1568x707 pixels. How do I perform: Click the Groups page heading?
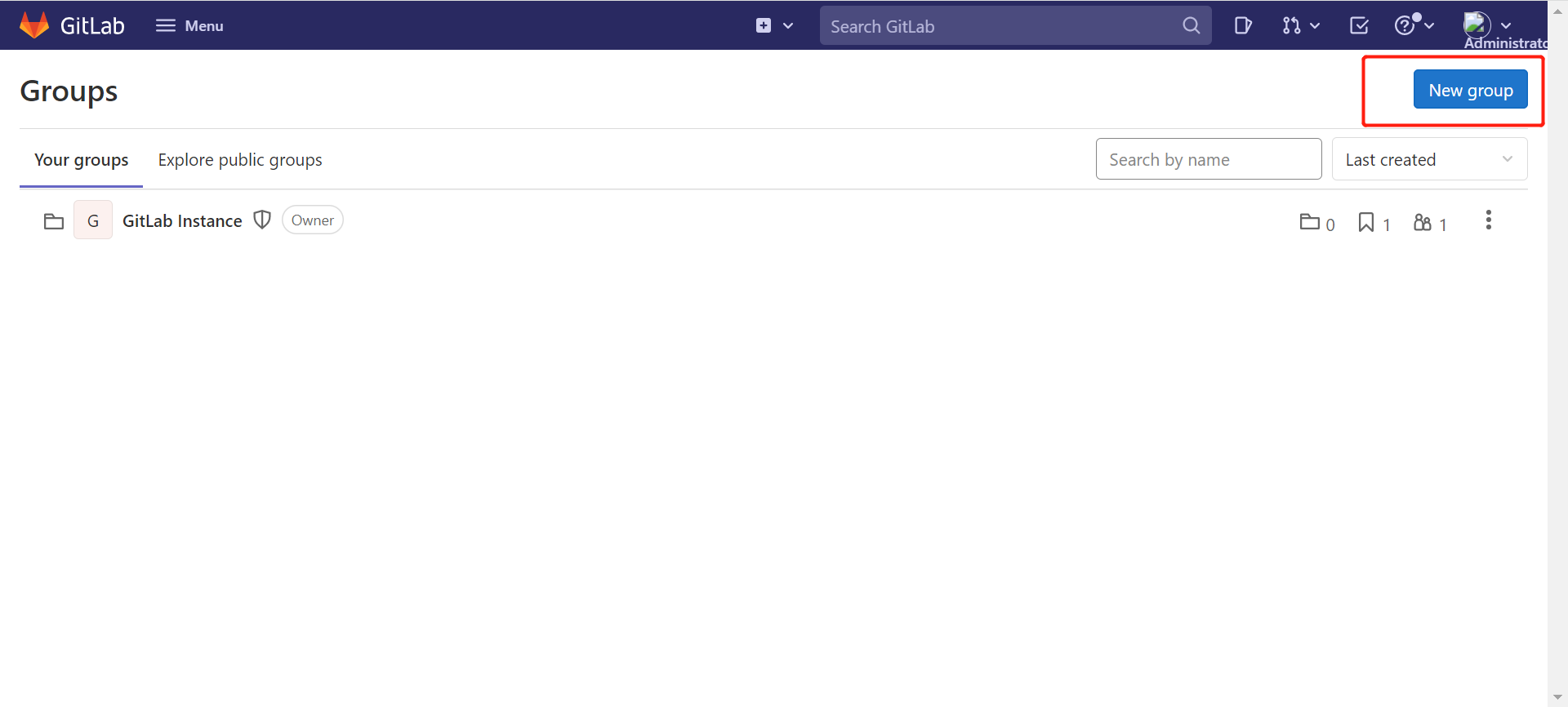(69, 91)
